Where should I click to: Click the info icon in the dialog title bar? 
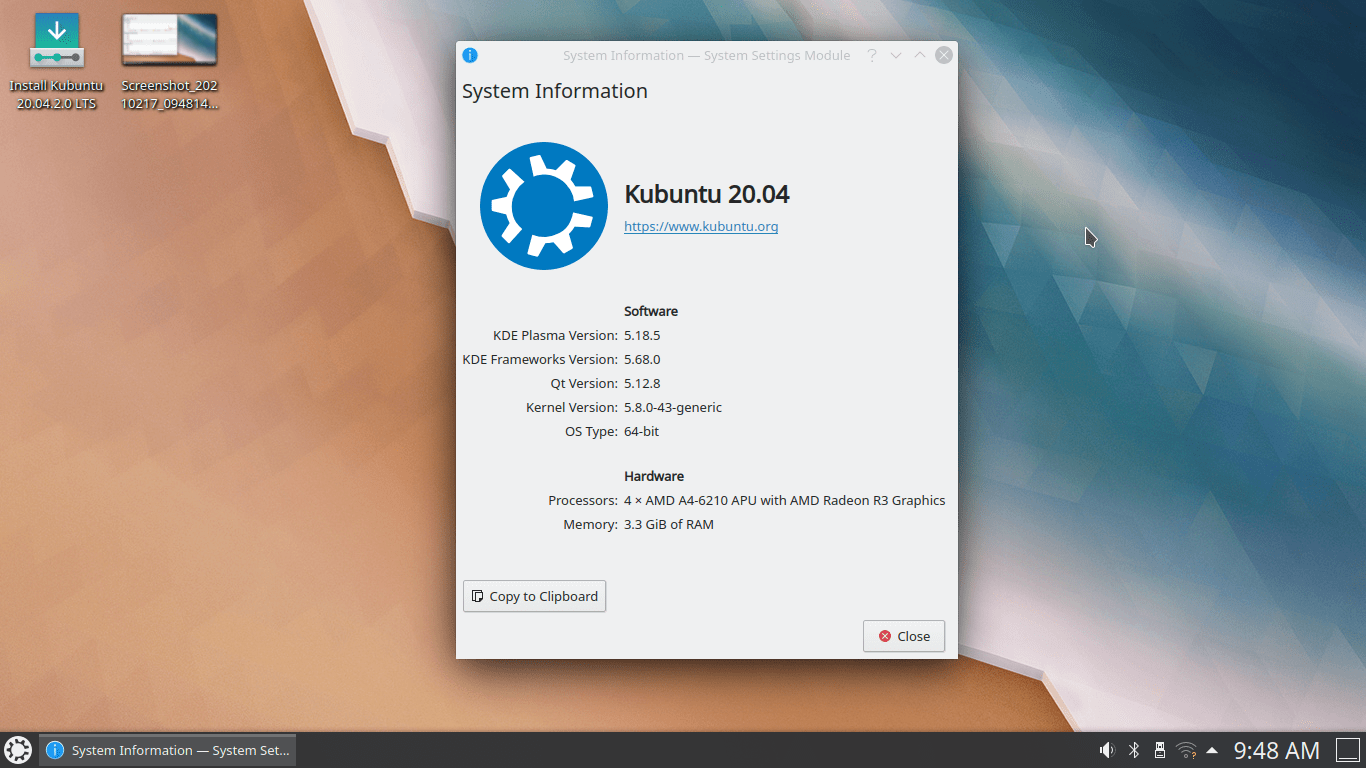(470, 55)
